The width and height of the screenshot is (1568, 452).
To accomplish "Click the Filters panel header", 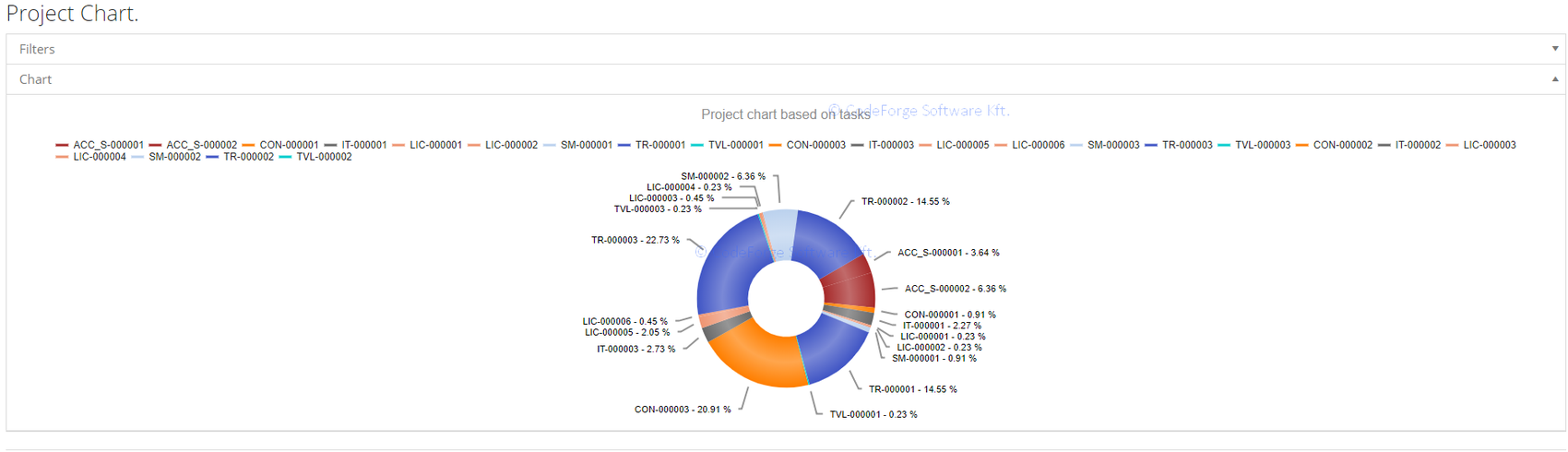I will click(x=37, y=49).
